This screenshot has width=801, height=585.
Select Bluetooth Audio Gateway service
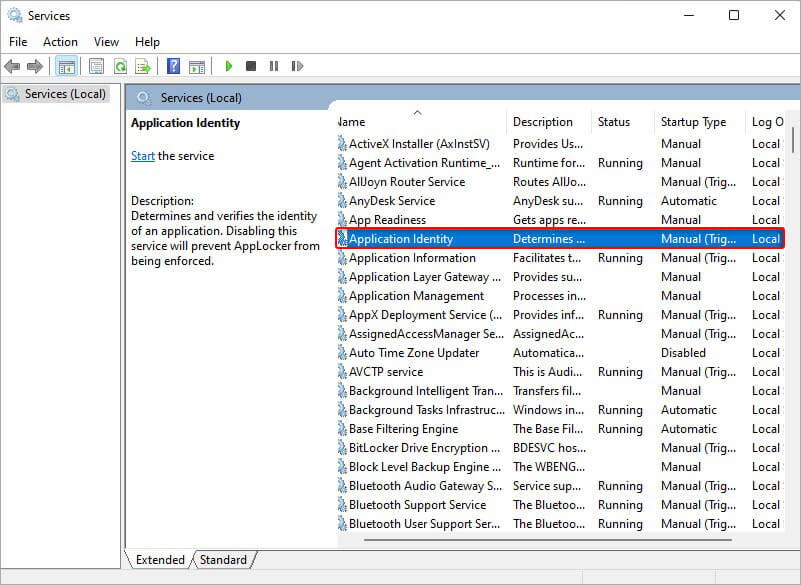[x=560, y=486]
